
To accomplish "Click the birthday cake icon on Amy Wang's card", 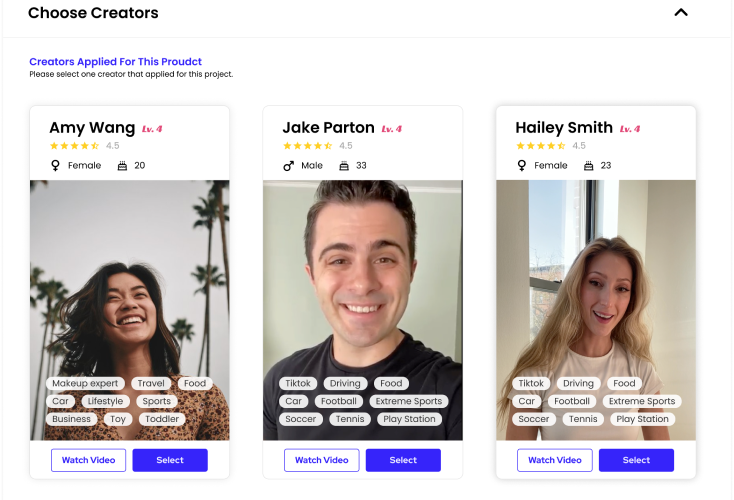I will [x=122, y=166].
